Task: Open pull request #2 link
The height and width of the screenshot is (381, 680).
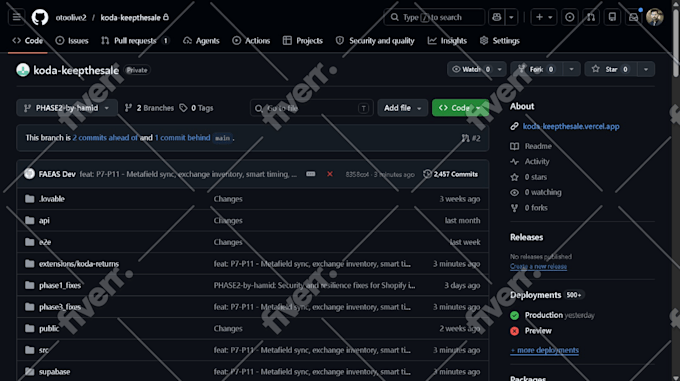Action: coord(471,138)
